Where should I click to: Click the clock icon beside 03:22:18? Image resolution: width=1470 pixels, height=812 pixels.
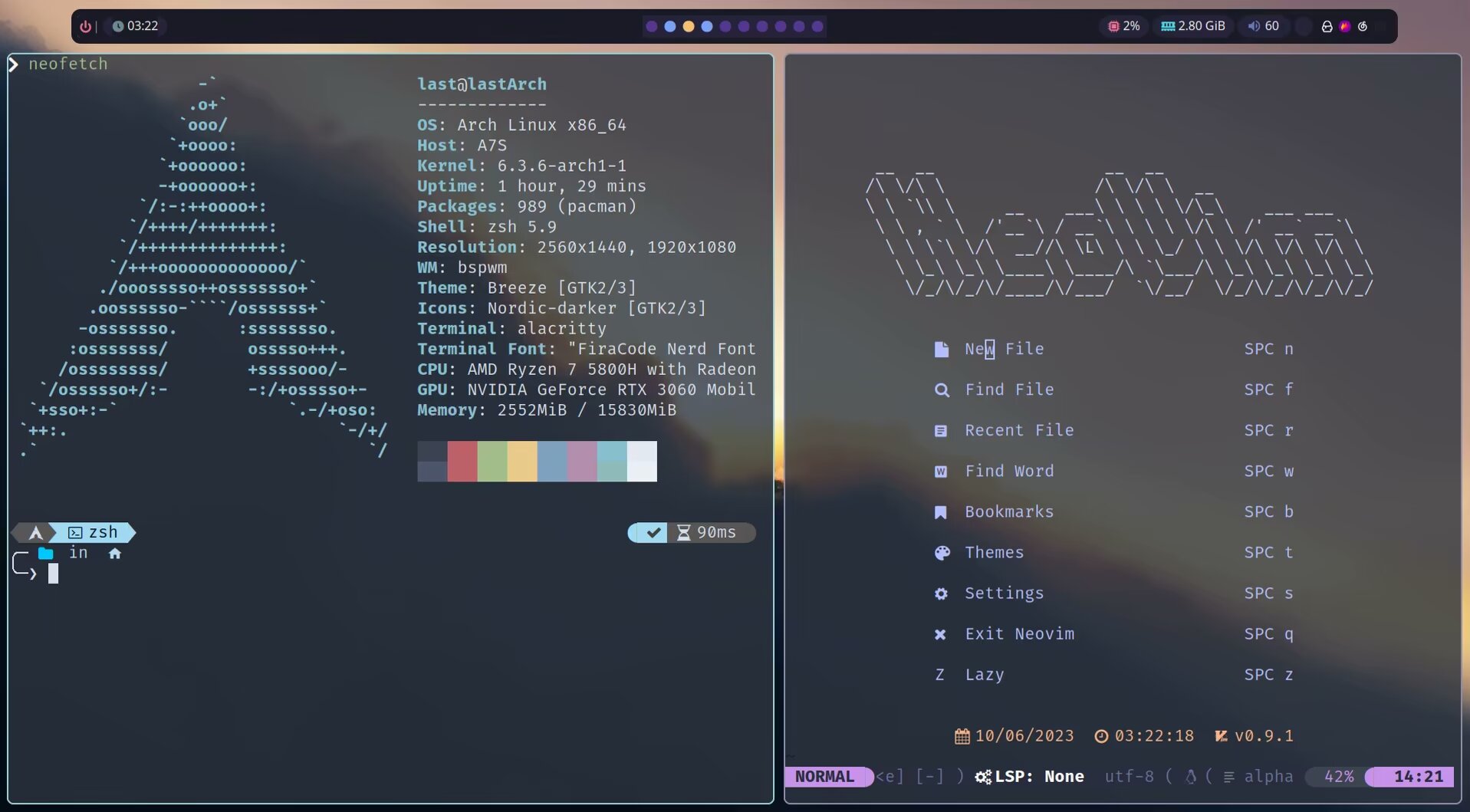pos(1101,736)
